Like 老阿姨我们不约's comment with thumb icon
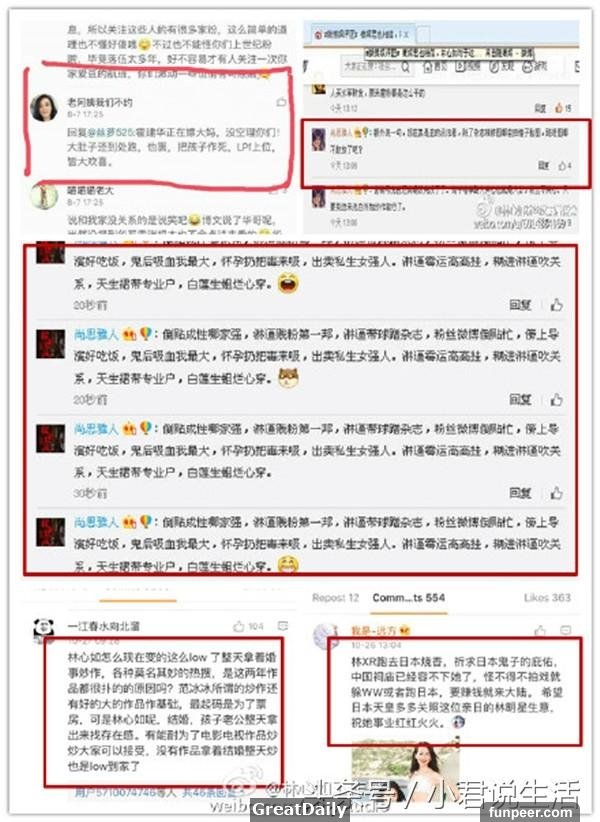The width and height of the screenshot is (600, 822). tap(281, 102)
